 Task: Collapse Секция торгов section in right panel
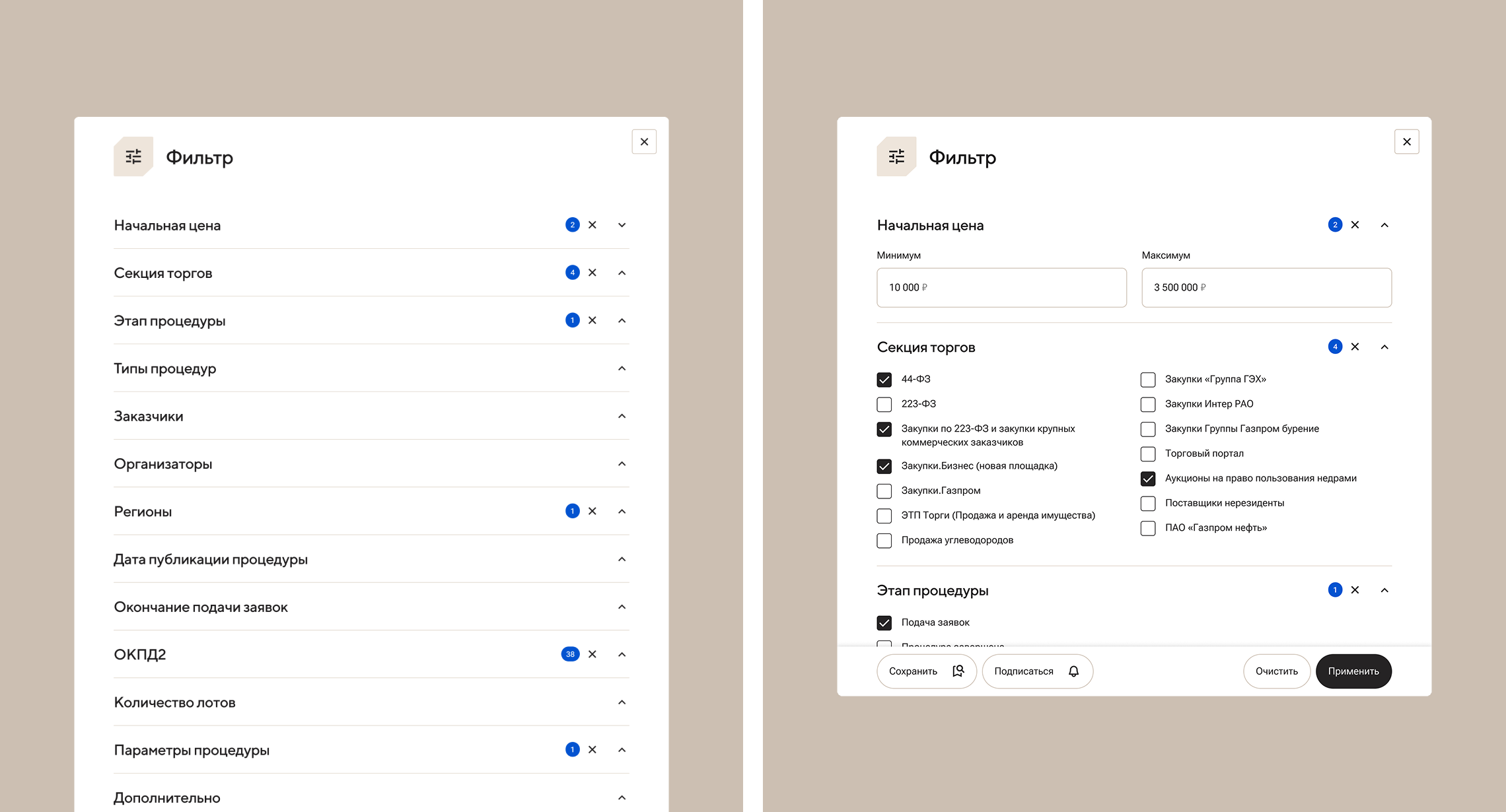pyautogui.click(x=1384, y=347)
